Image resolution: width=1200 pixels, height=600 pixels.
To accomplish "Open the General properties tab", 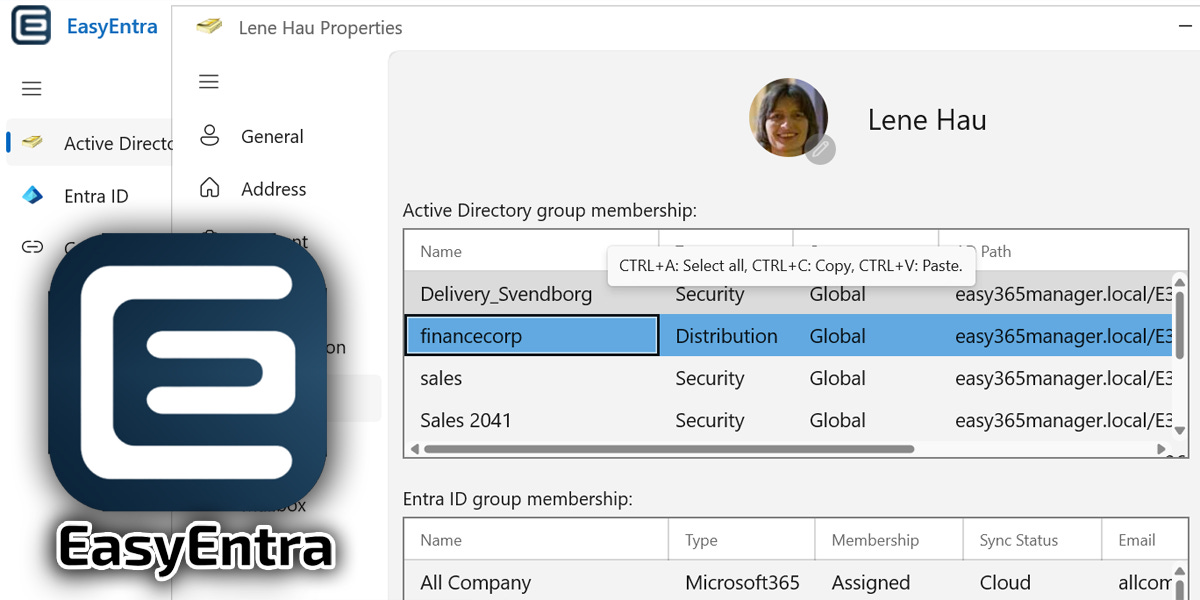I will pos(273,136).
